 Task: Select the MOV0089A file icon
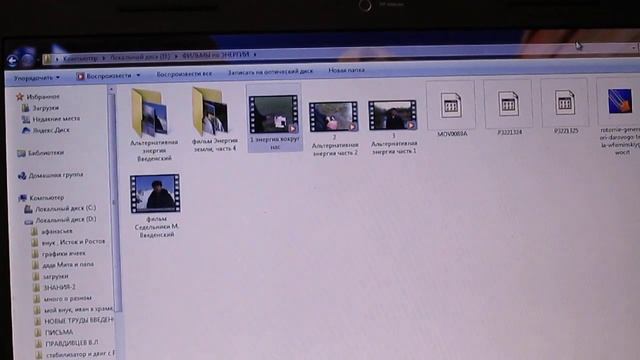(451, 105)
